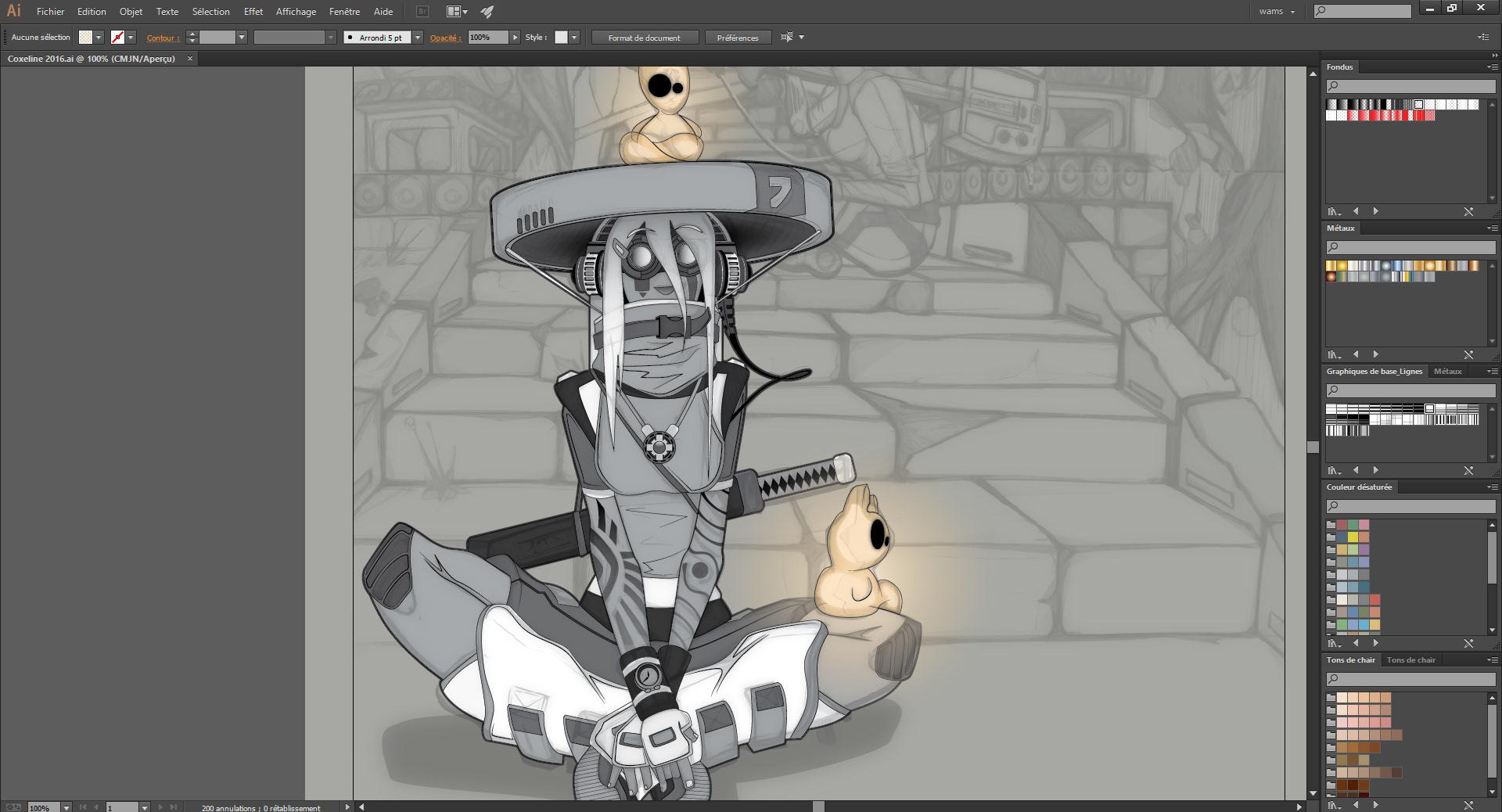Open the Affichage menu
1502x812 pixels.
(296, 12)
